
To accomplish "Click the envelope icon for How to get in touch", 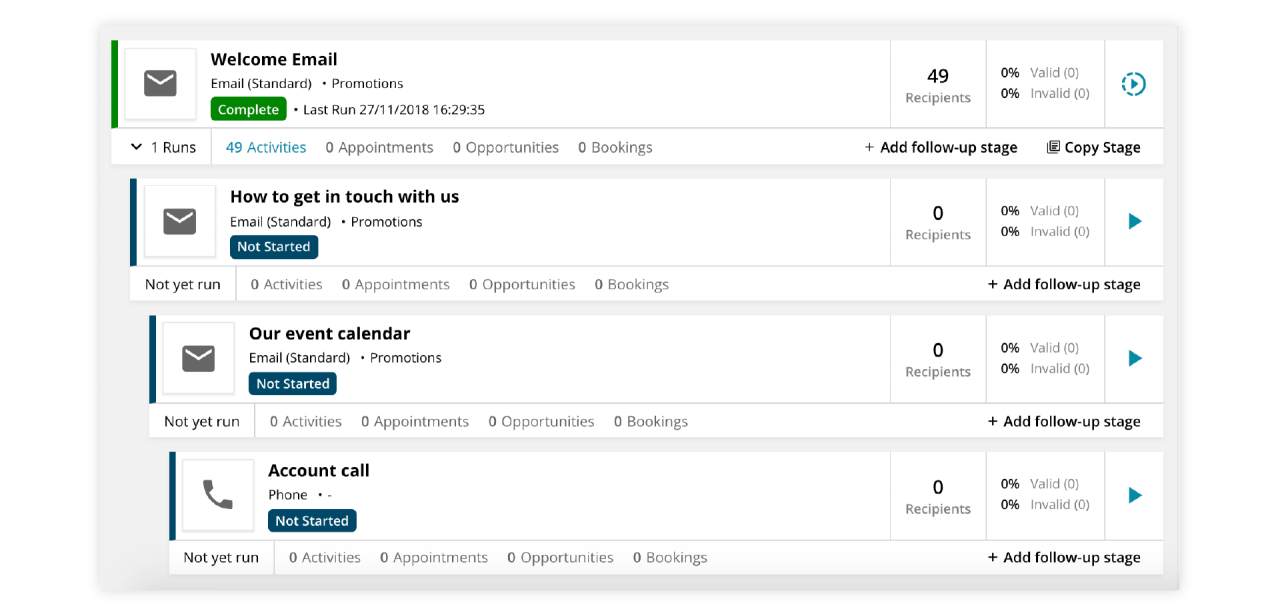I will tap(179, 221).
